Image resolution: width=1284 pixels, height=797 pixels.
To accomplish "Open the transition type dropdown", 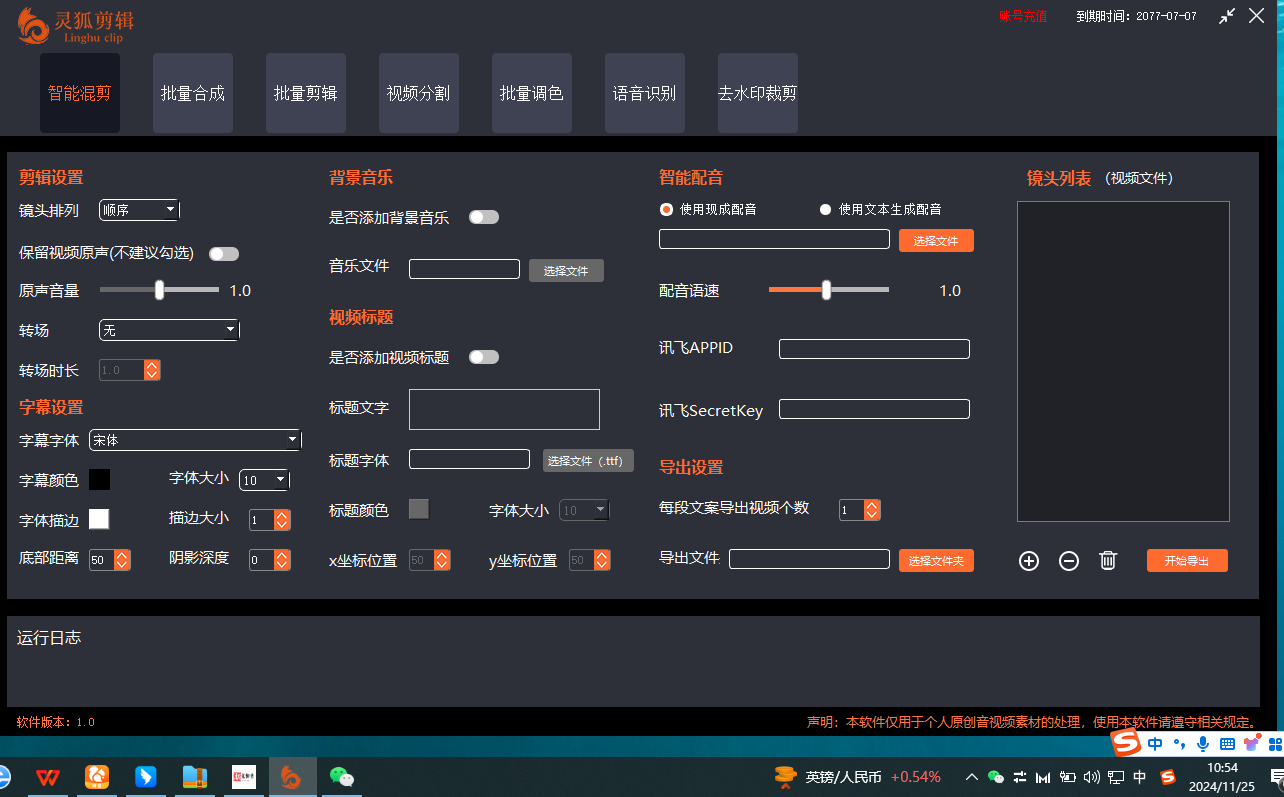I will click(x=169, y=330).
